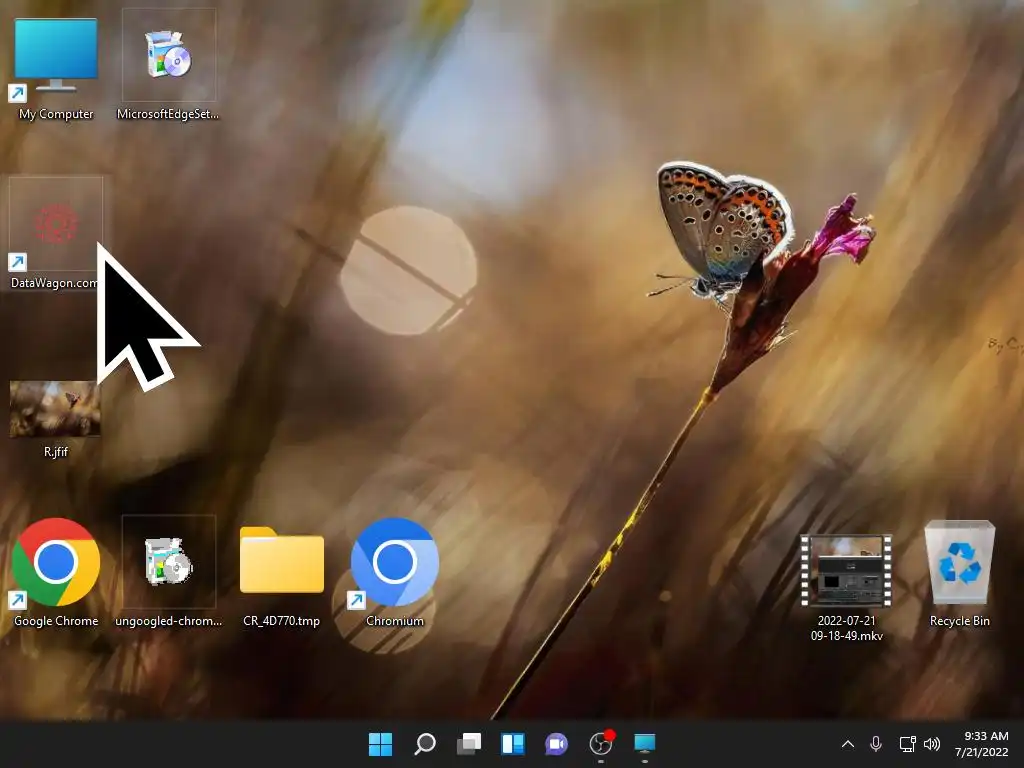The height and width of the screenshot is (768, 1024).
Task: Click the "DataWagon.com" label text
Action: coord(54,283)
